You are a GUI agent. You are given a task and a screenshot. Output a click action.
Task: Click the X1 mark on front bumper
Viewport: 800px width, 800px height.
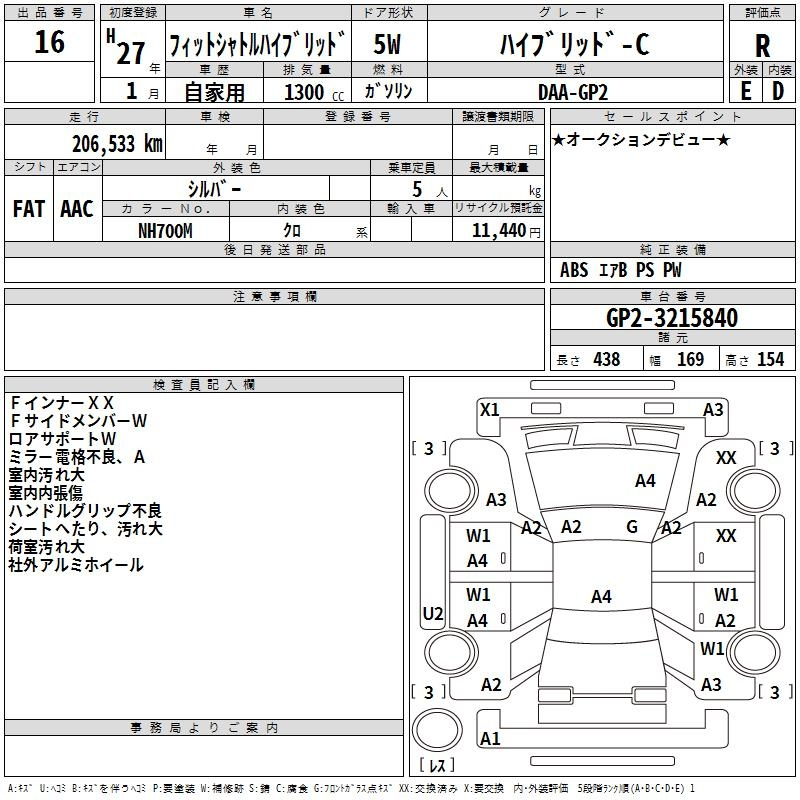(x=489, y=409)
